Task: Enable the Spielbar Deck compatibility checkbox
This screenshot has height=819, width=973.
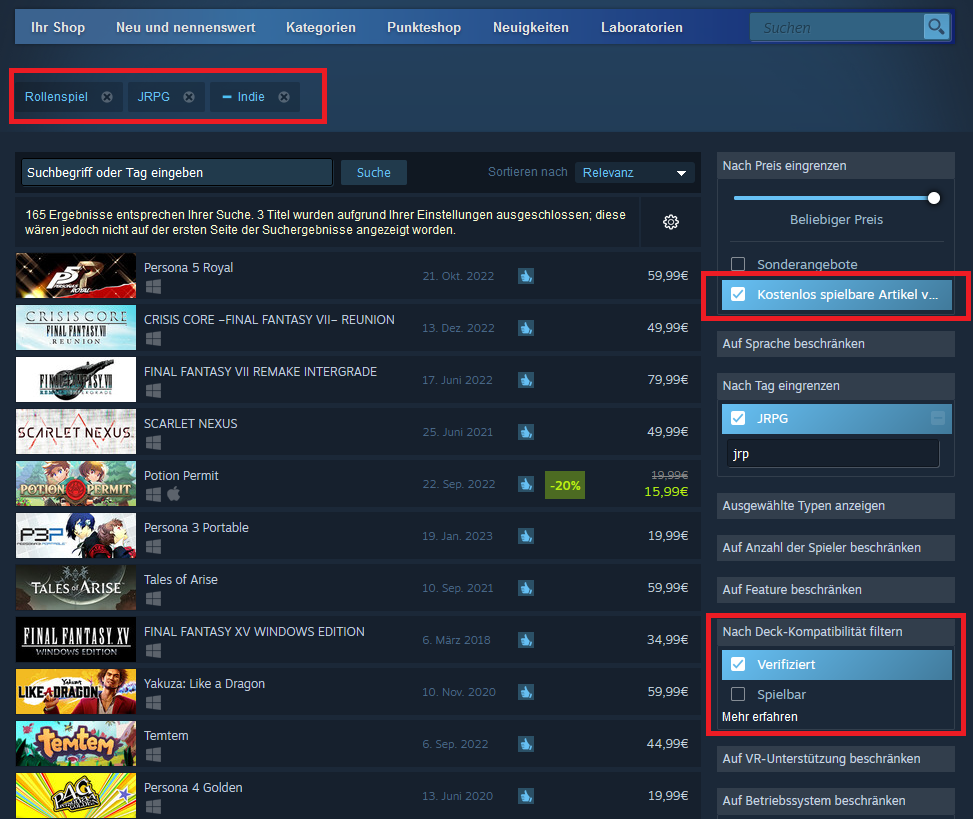Action: coord(738,694)
